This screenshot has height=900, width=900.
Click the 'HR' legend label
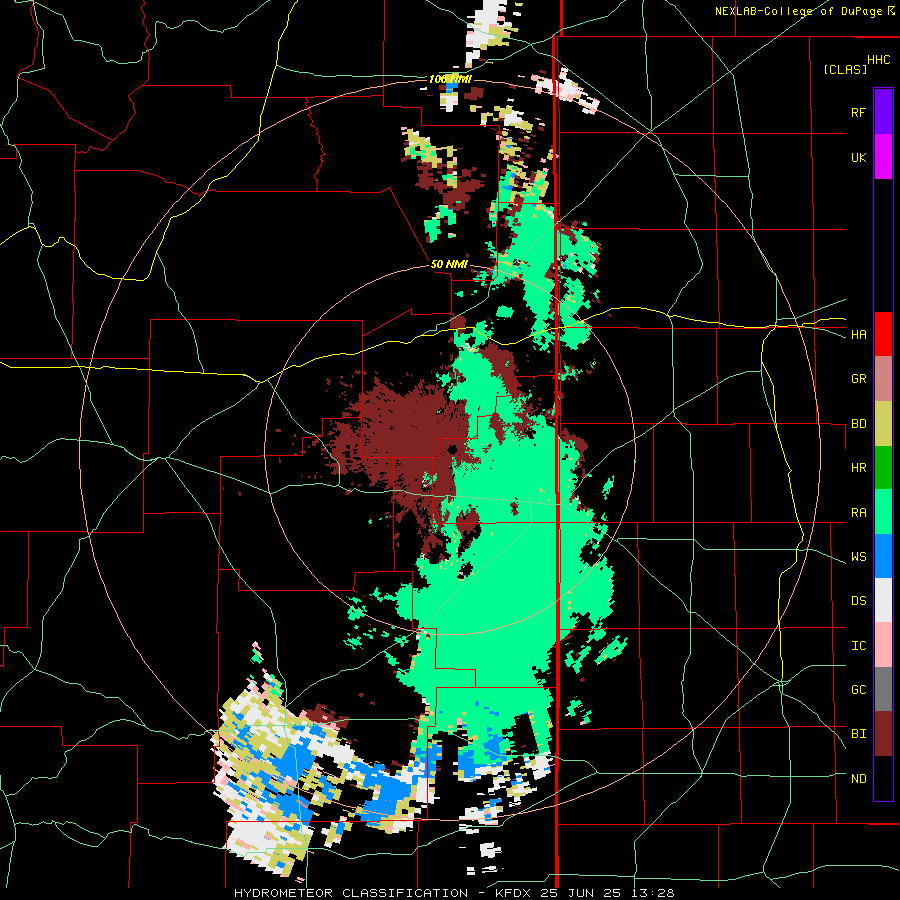tap(858, 468)
